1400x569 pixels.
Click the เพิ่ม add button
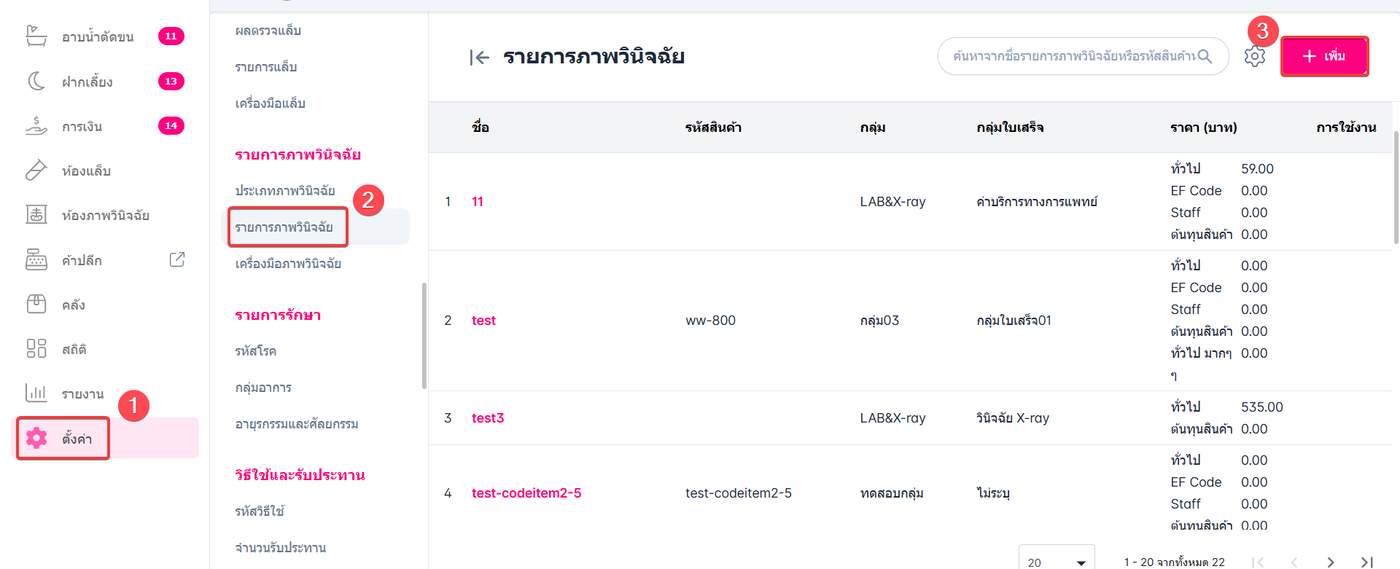coord(1324,57)
